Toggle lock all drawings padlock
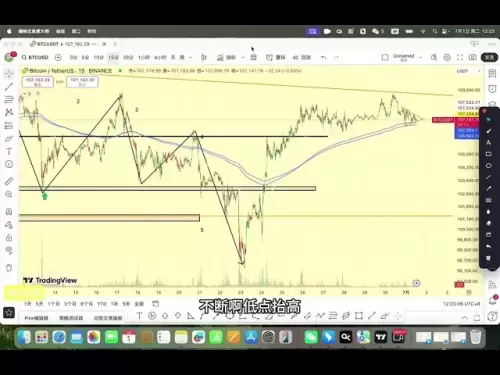Screen dimensions: 500x375 tap(9, 238)
